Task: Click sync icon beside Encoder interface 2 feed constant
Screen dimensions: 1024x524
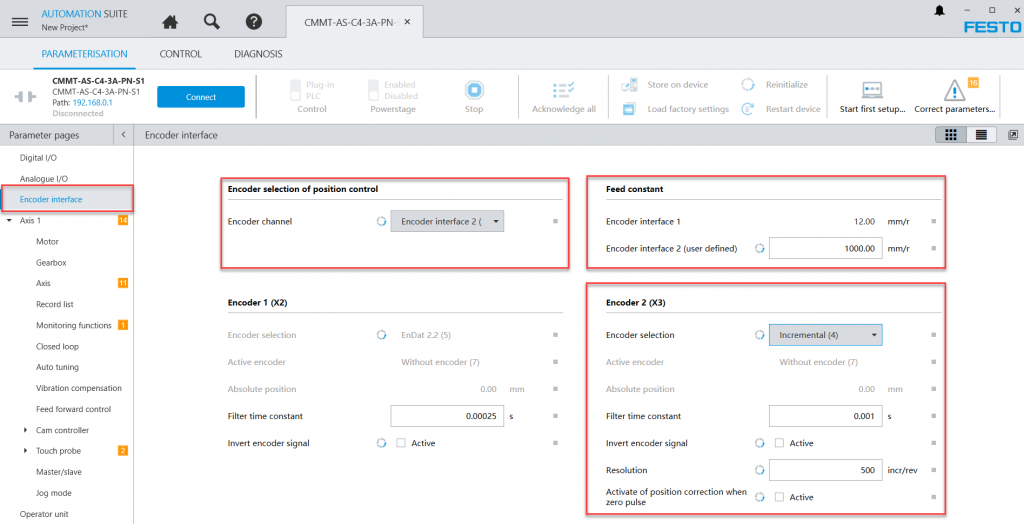Action: tap(760, 248)
